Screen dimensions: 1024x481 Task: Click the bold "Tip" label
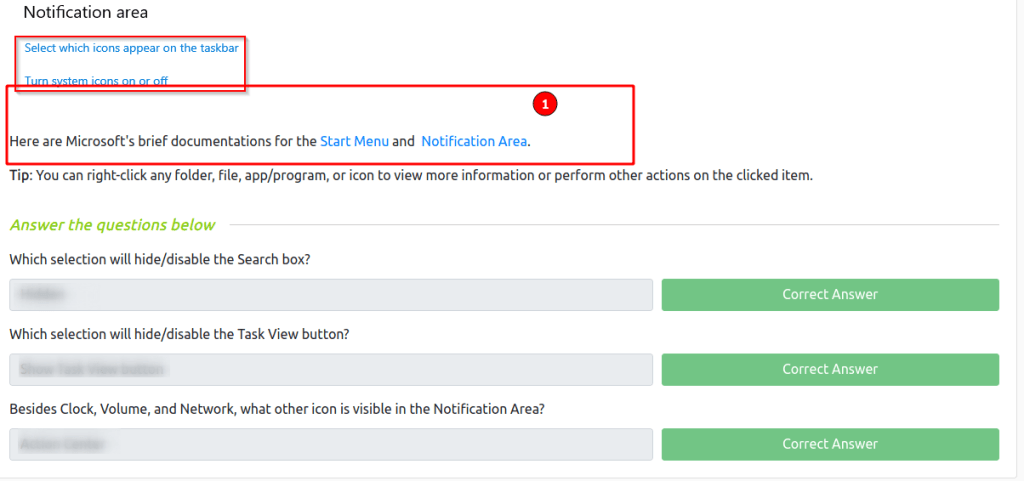20,175
